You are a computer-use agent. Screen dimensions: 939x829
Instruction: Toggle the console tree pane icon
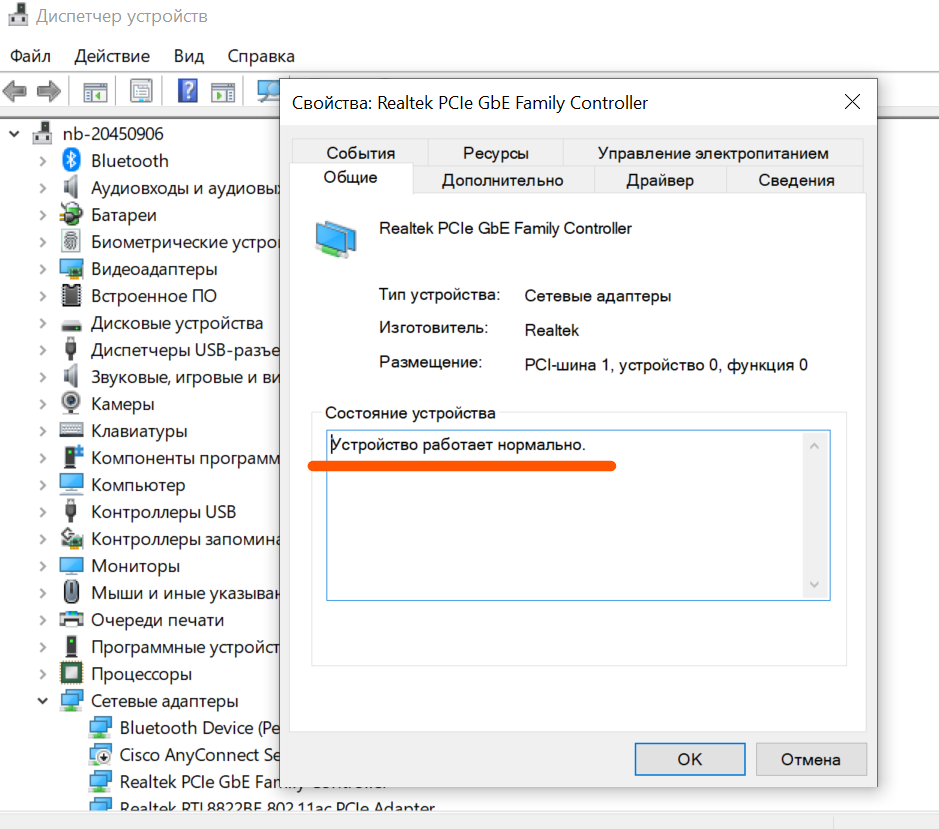coord(95,92)
